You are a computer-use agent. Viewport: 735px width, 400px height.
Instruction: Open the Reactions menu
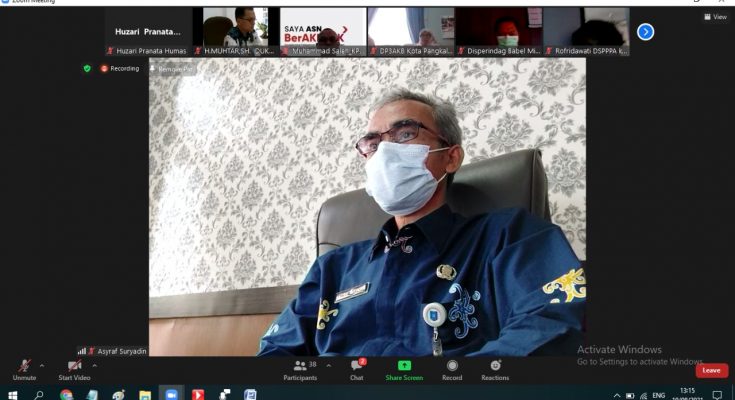pyautogui.click(x=495, y=370)
